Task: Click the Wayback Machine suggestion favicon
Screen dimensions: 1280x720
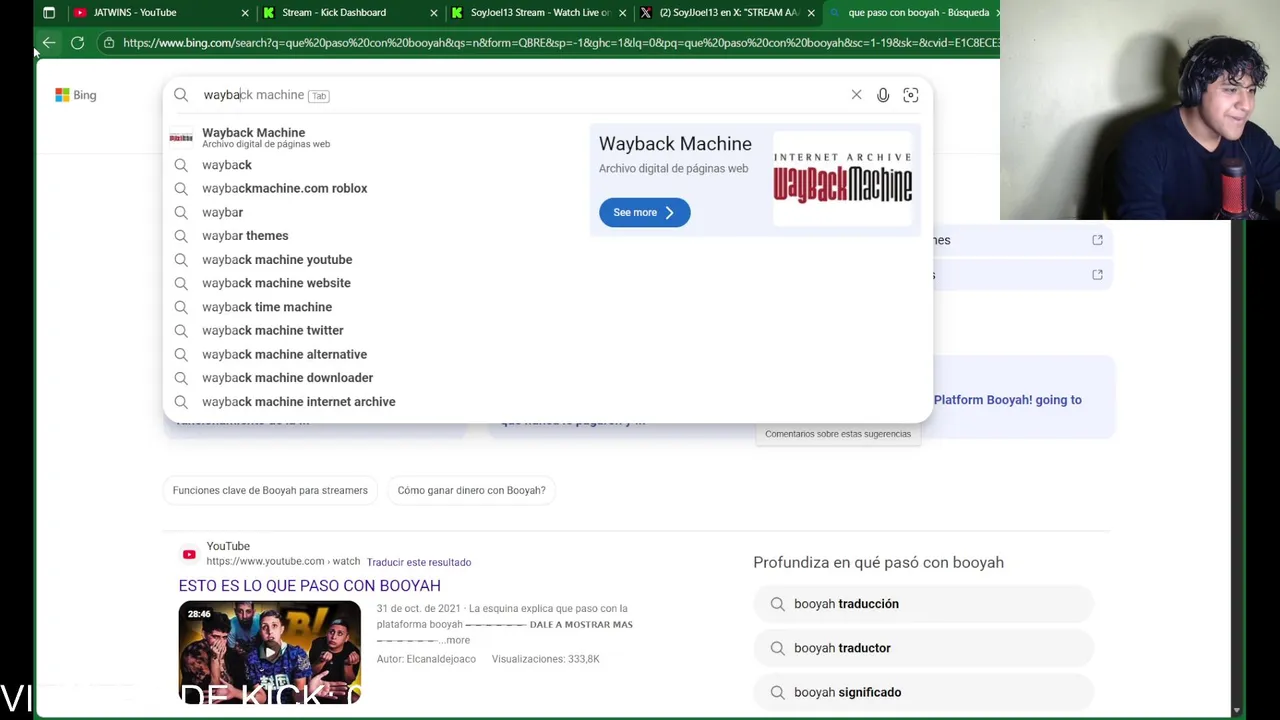Action: click(181, 137)
